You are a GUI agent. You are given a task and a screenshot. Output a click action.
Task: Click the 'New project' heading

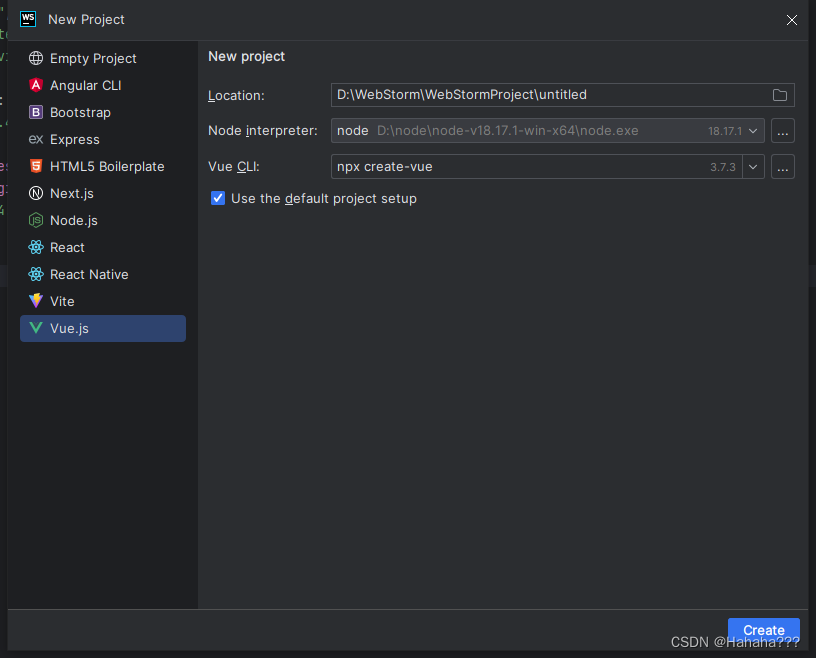tap(247, 56)
